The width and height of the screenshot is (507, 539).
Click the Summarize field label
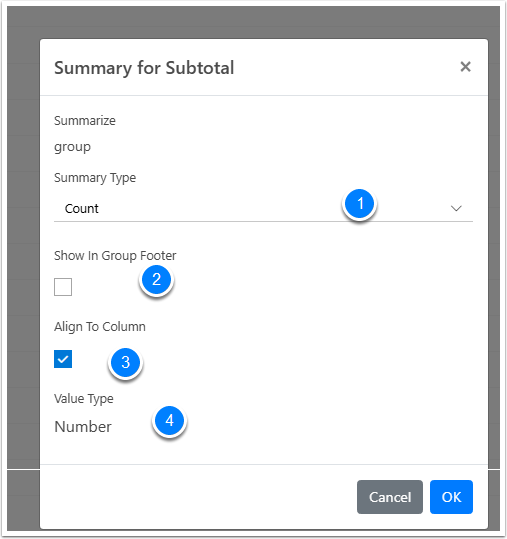click(x=85, y=121)
